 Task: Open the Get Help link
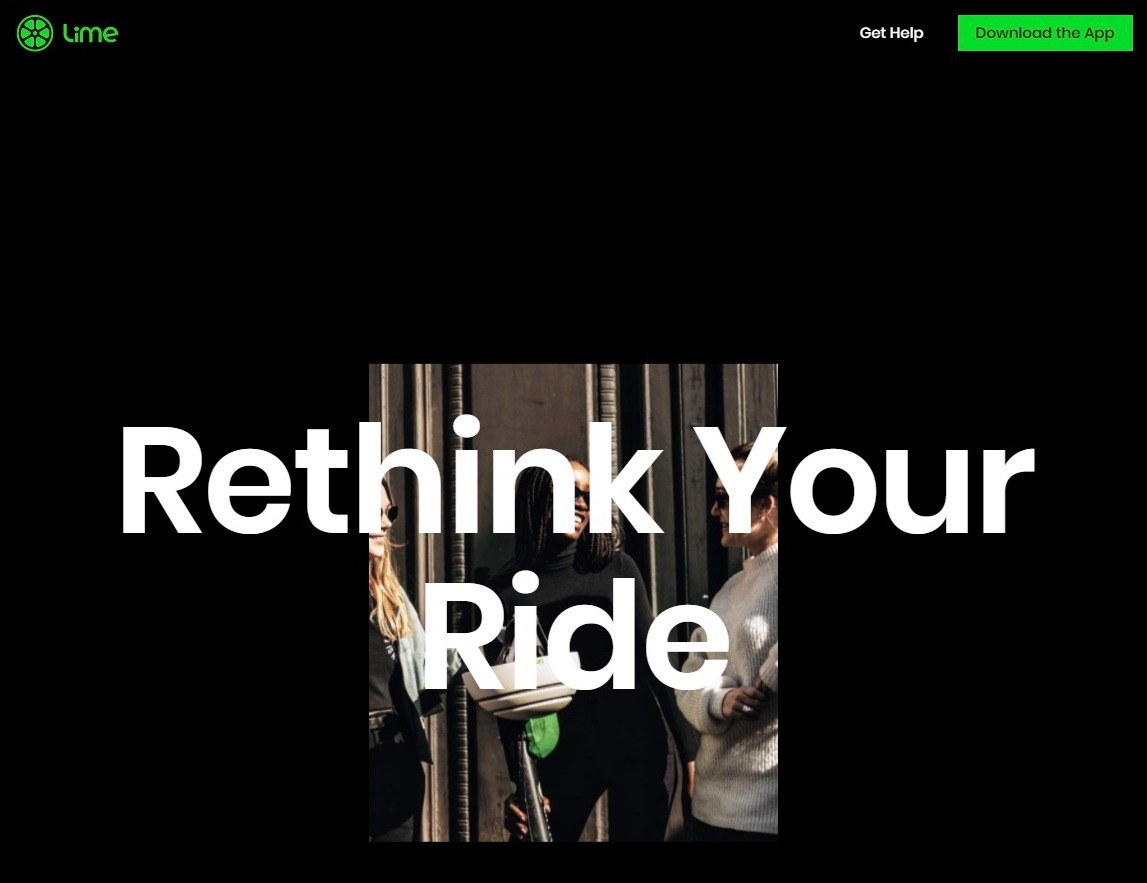click(891, 33)
